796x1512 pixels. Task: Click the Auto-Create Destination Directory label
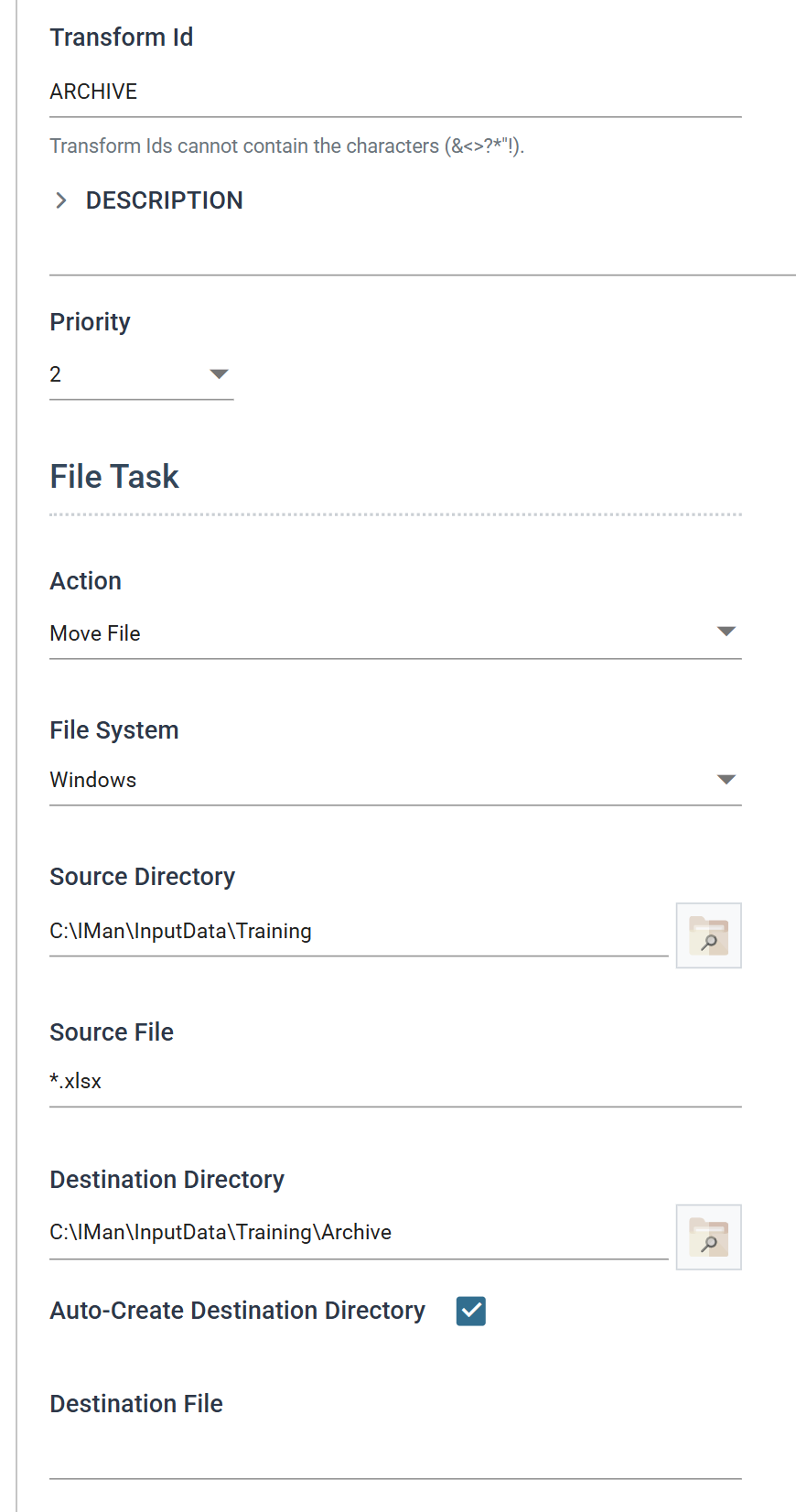coord(238,1311)
